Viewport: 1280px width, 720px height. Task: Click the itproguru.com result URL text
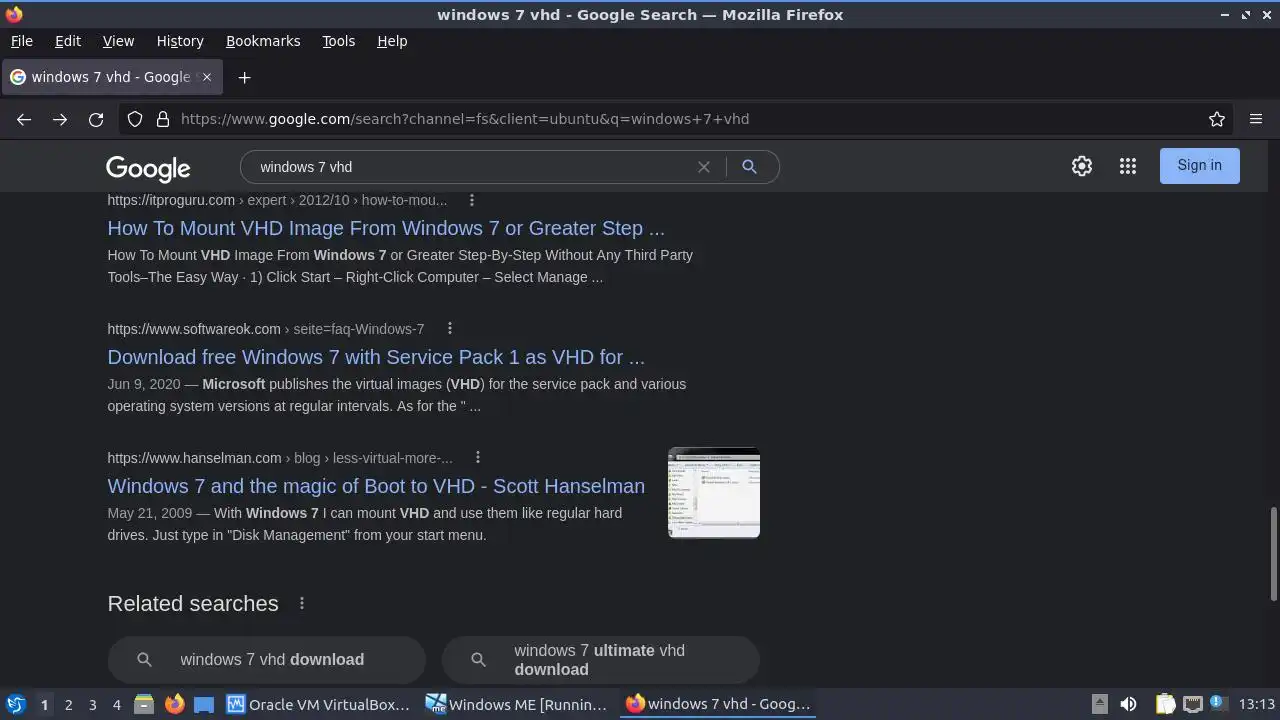[x=277, y=200]
